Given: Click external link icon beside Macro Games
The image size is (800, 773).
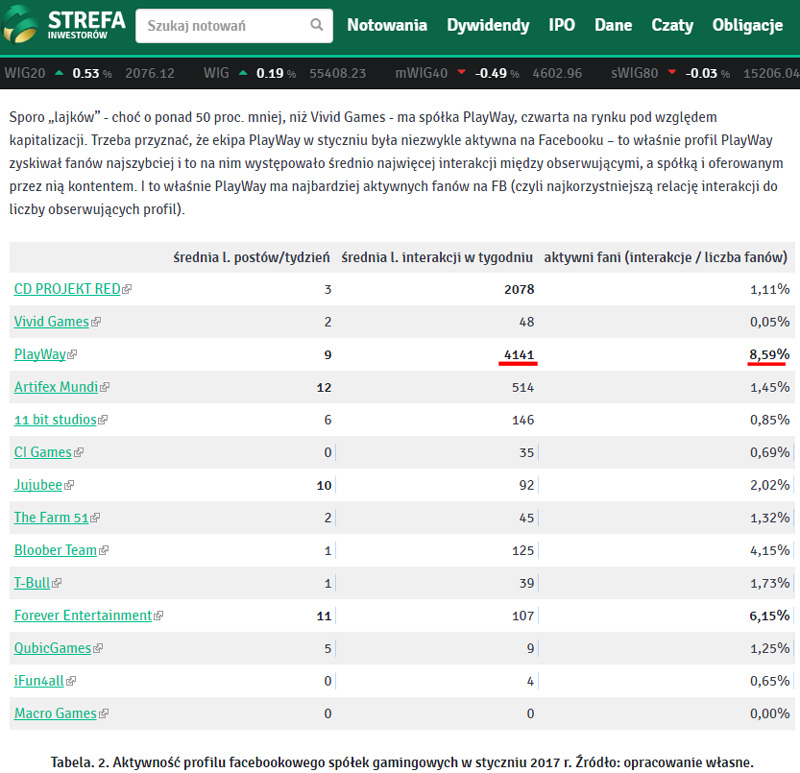Looking at the screenshot, I should point(104,714).
